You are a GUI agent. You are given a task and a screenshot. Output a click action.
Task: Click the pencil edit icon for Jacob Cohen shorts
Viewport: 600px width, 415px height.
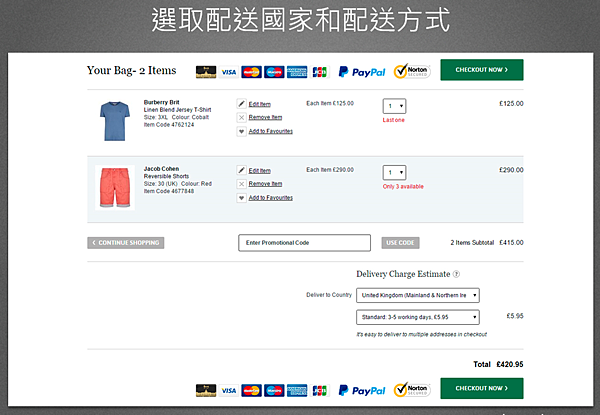[241, 170]
